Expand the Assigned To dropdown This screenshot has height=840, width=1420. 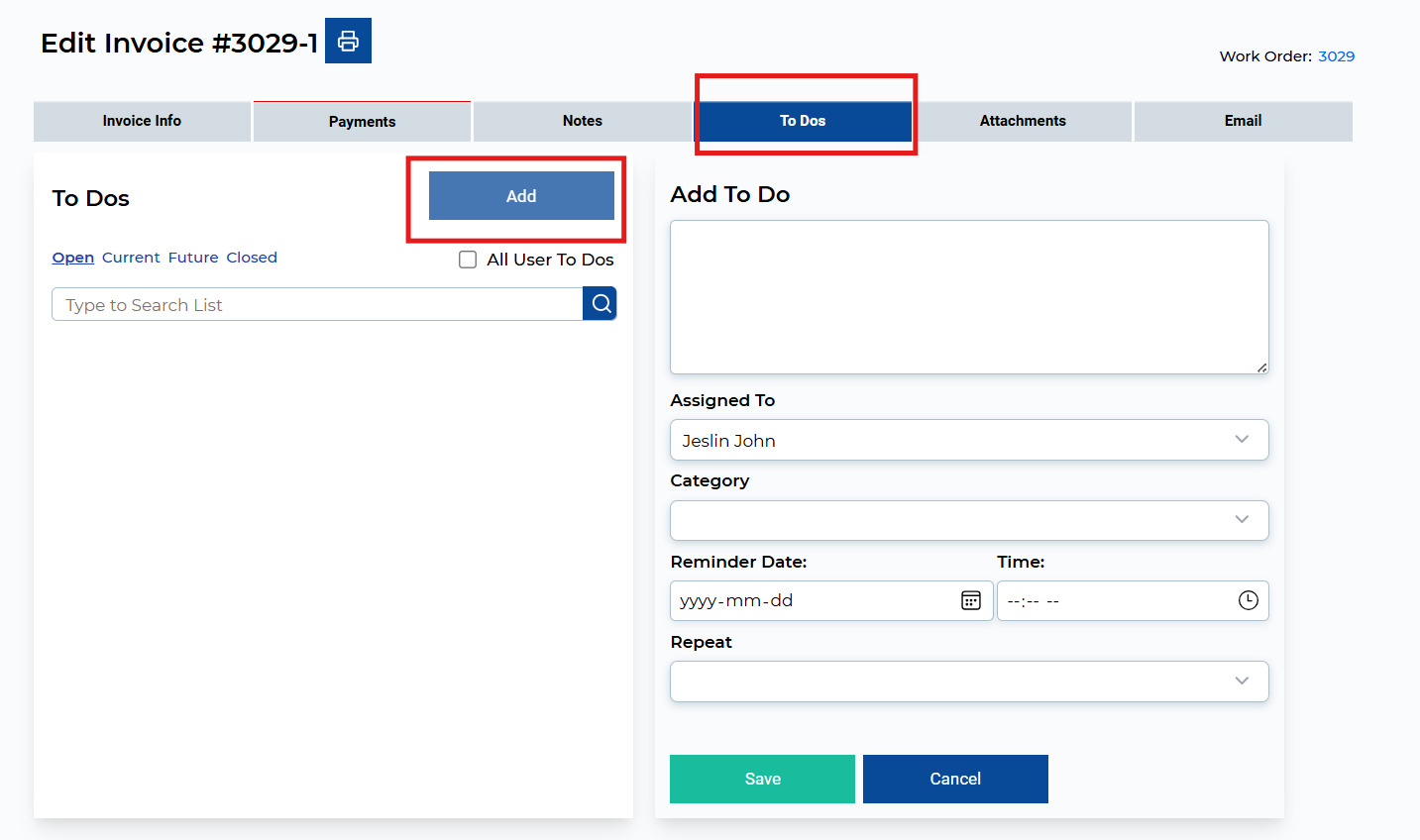pos(968,440)
